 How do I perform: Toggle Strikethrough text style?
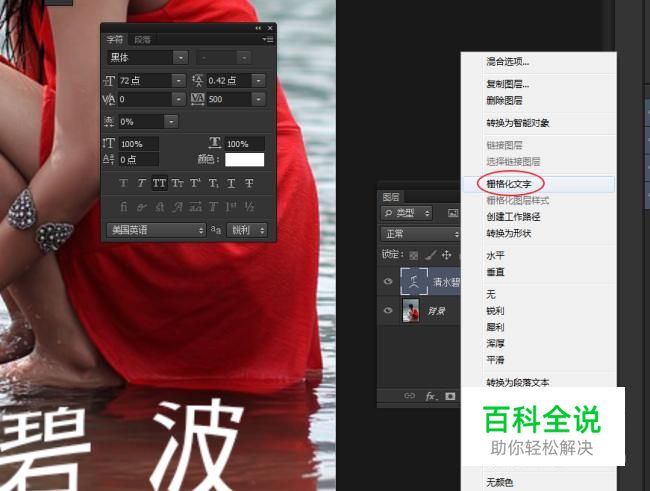click(x=249, y=183)
